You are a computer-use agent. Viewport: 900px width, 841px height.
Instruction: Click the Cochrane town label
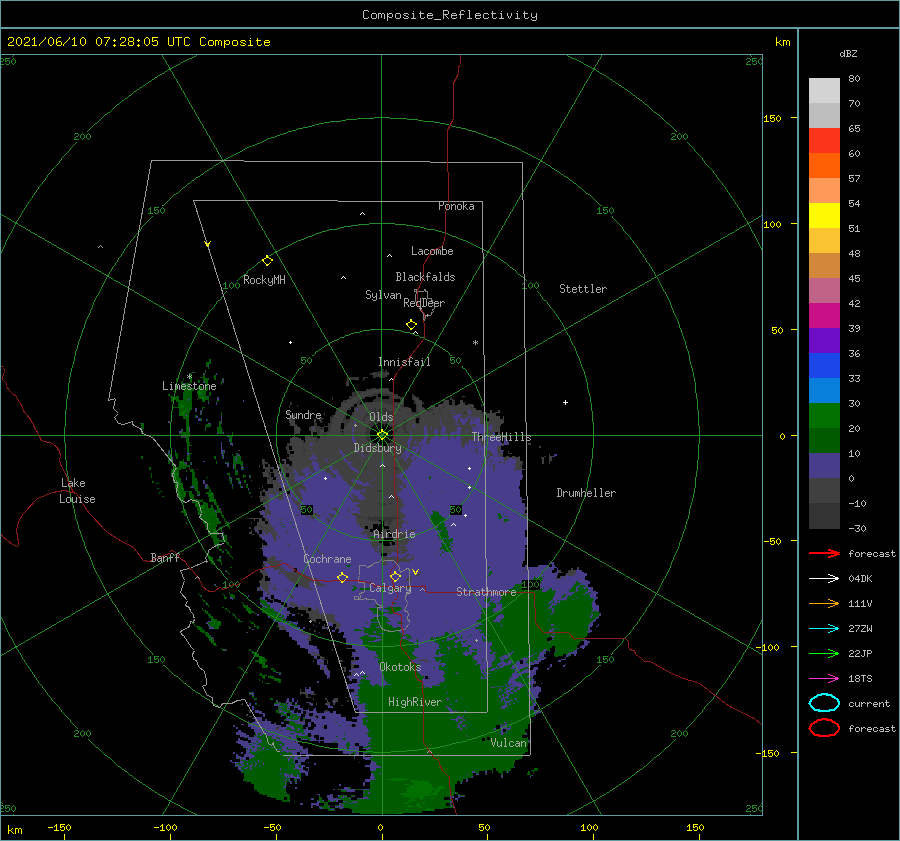point(327,559)
